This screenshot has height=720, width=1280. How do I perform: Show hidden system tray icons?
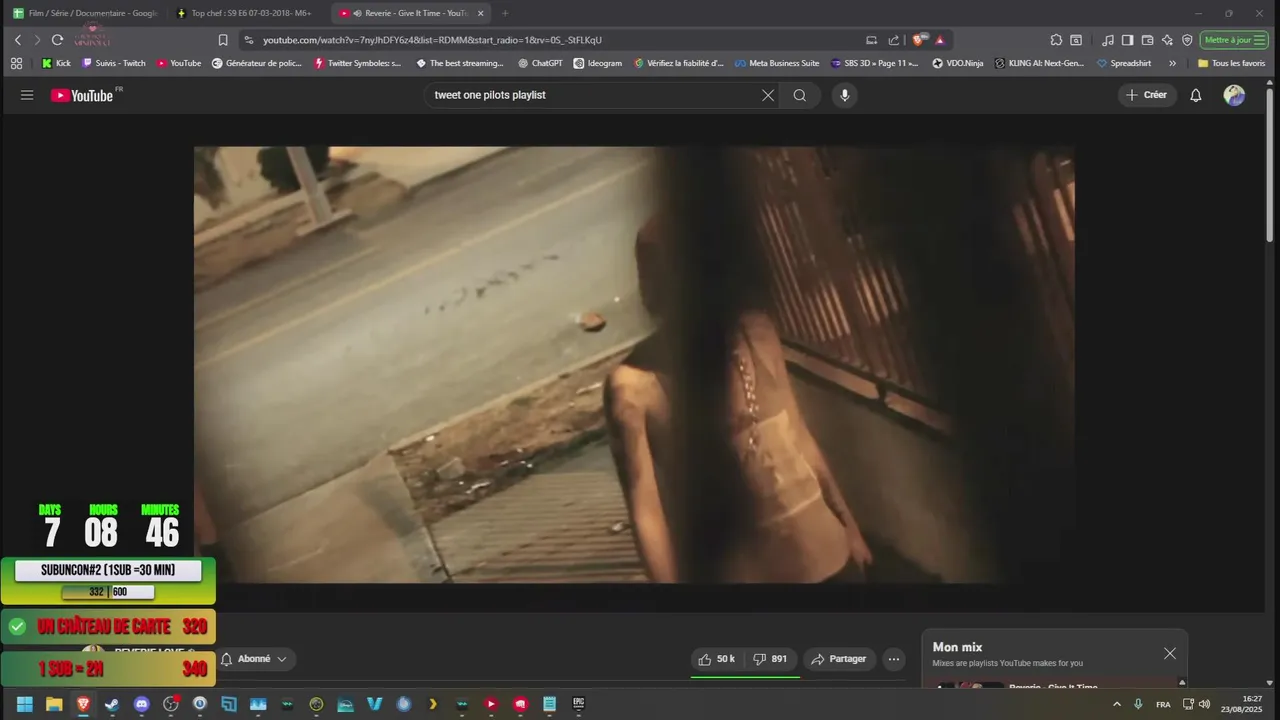tap(1117, 704)
